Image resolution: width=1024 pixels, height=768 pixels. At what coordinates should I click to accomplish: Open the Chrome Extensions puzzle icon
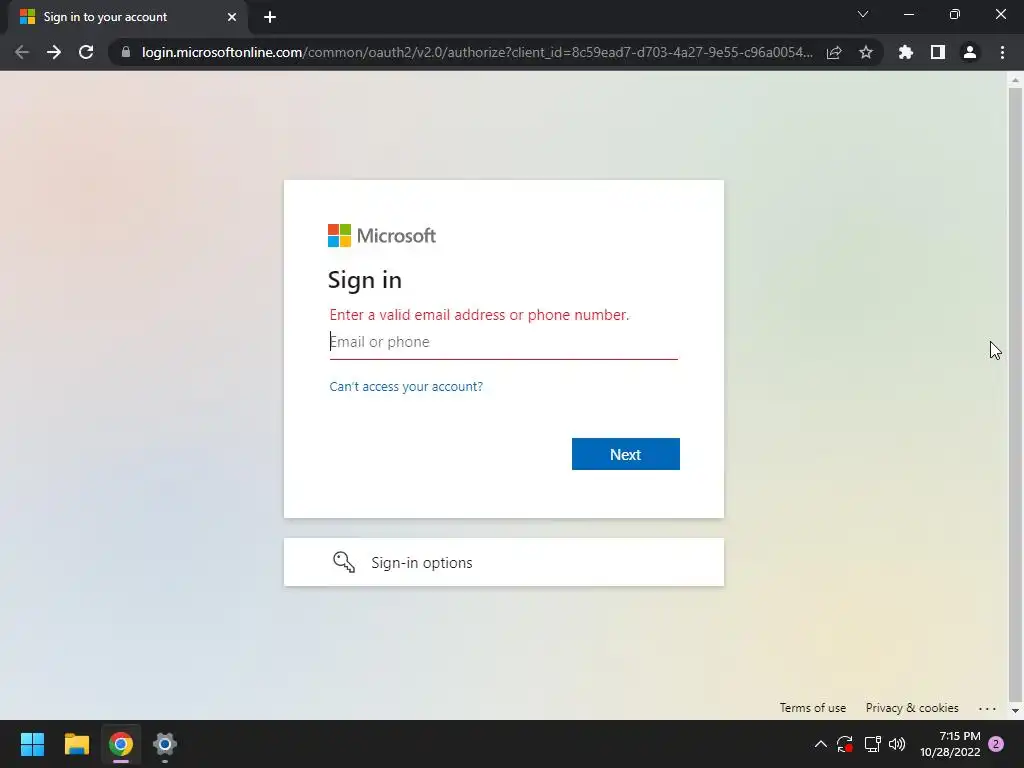(906, 52)
